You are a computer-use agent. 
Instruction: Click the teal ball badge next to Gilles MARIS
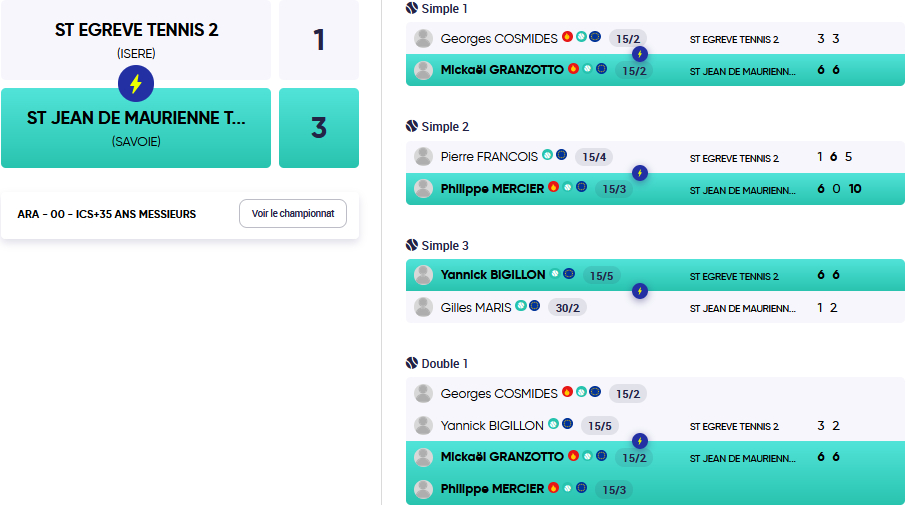click(521, 306)
